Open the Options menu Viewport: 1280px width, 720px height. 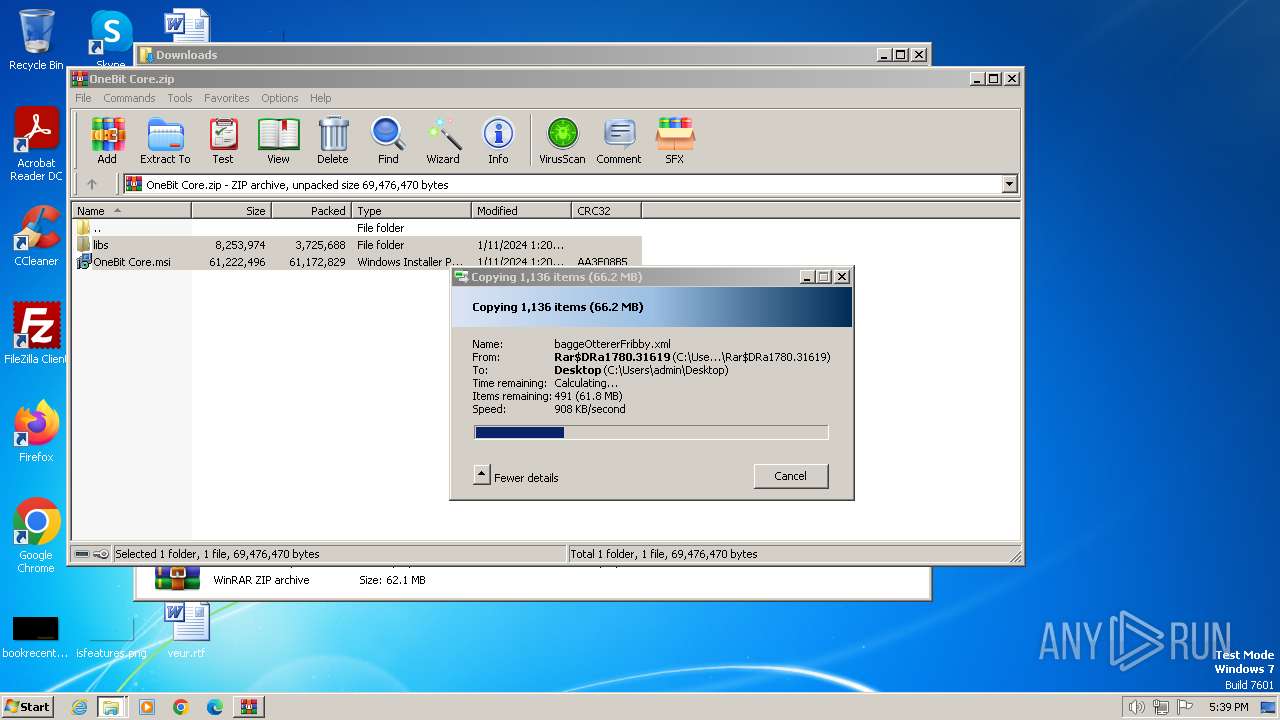click(280, 98)
